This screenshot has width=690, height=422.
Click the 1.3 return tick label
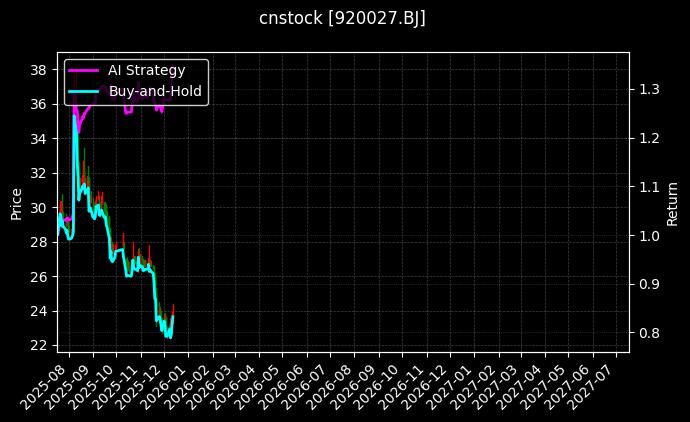[651, 89]
